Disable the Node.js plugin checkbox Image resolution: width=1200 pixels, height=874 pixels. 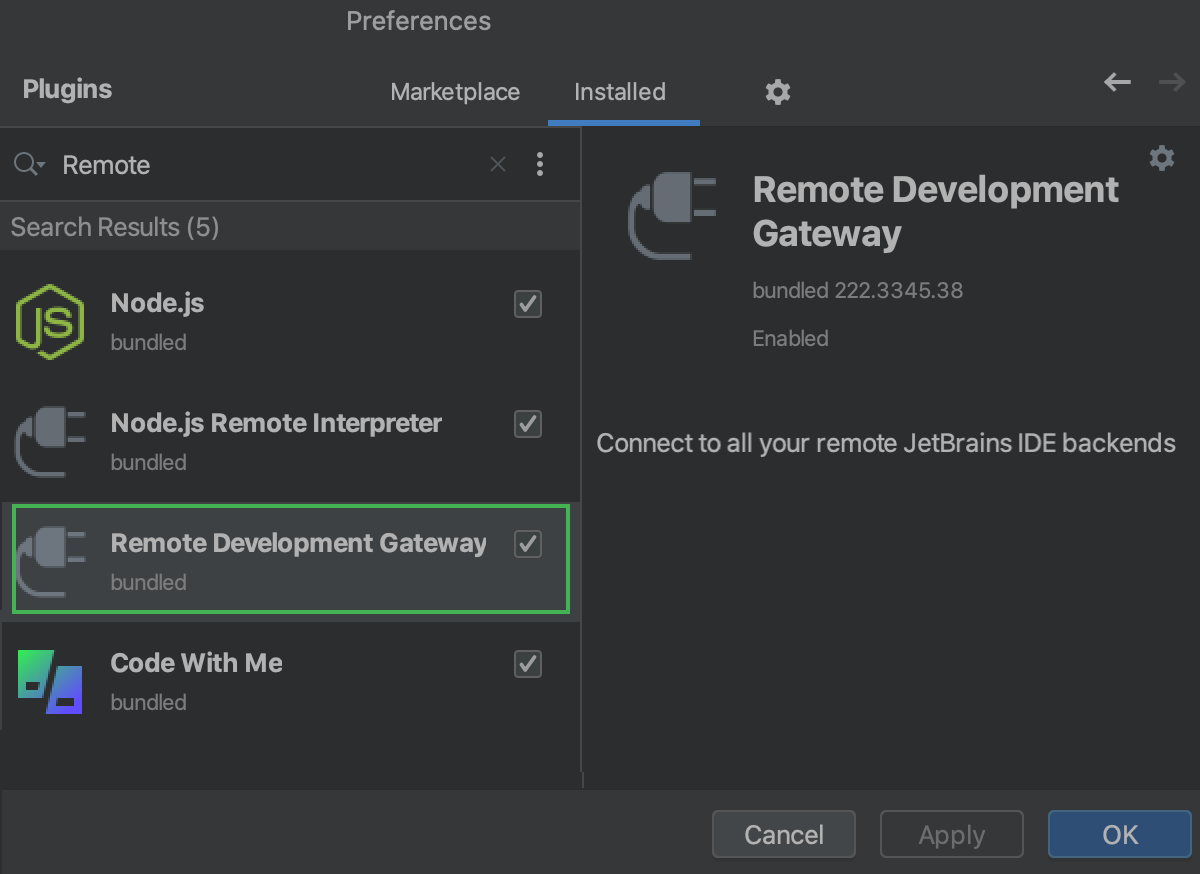pos(528,304)
